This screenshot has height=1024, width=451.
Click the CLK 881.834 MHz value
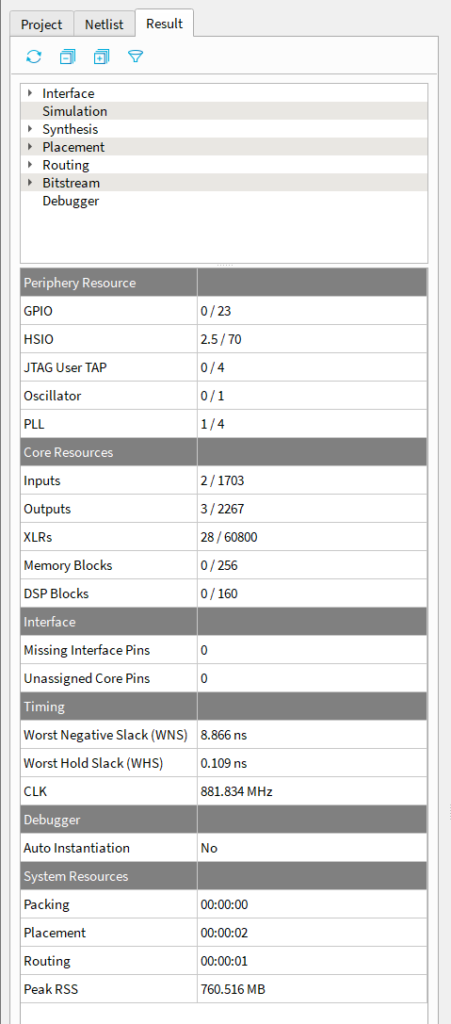click(x=236, y=792)
